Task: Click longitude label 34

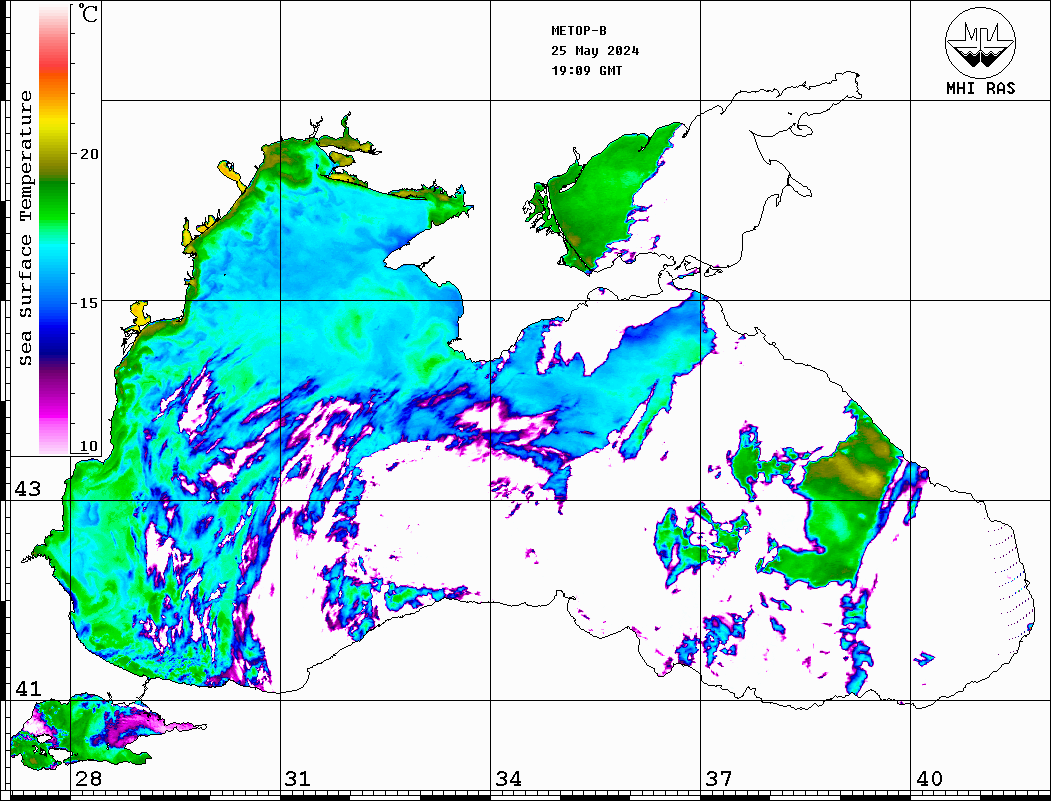Action: click(508, 779)
